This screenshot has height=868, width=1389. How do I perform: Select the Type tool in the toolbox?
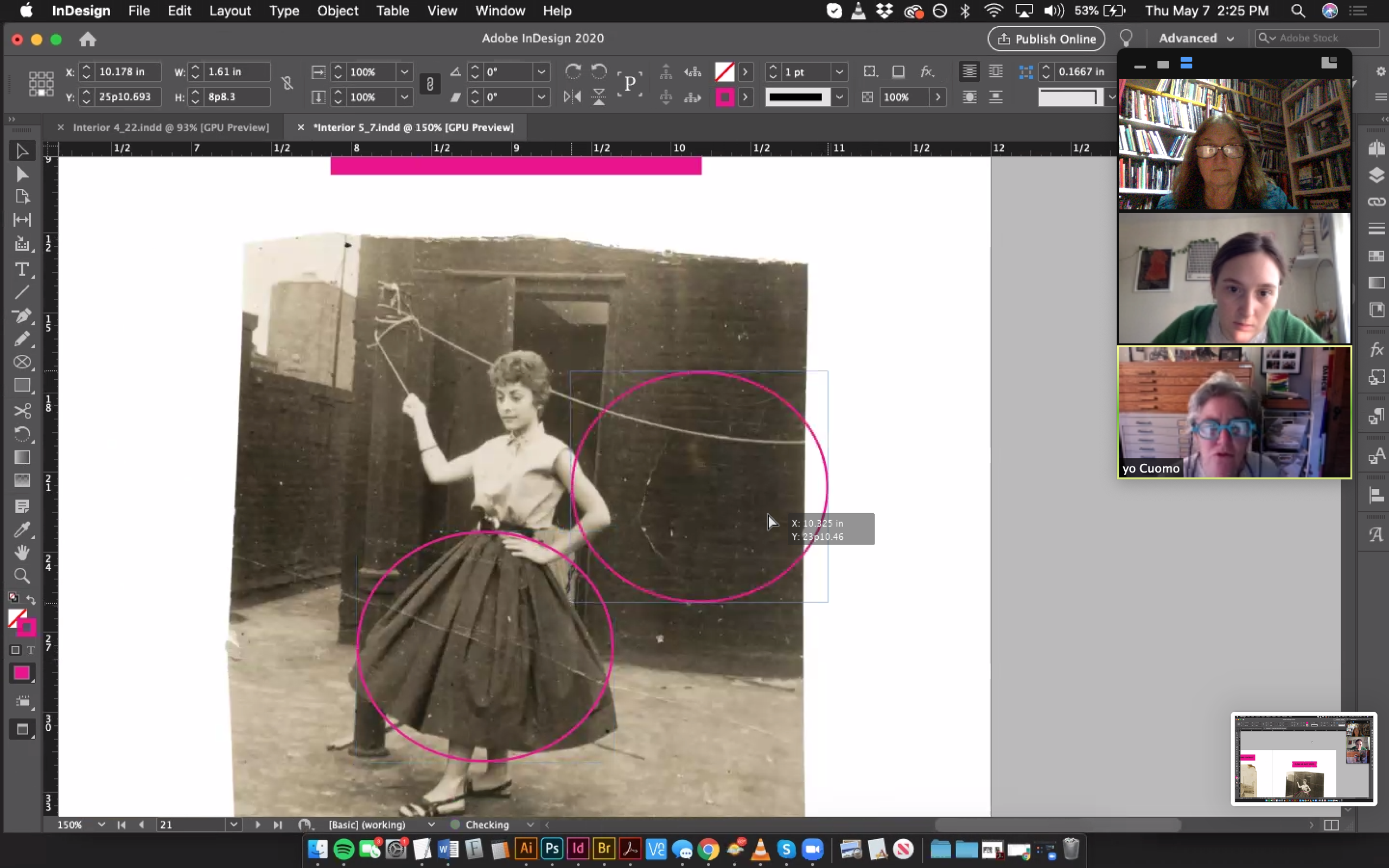(x=22, y=269)
